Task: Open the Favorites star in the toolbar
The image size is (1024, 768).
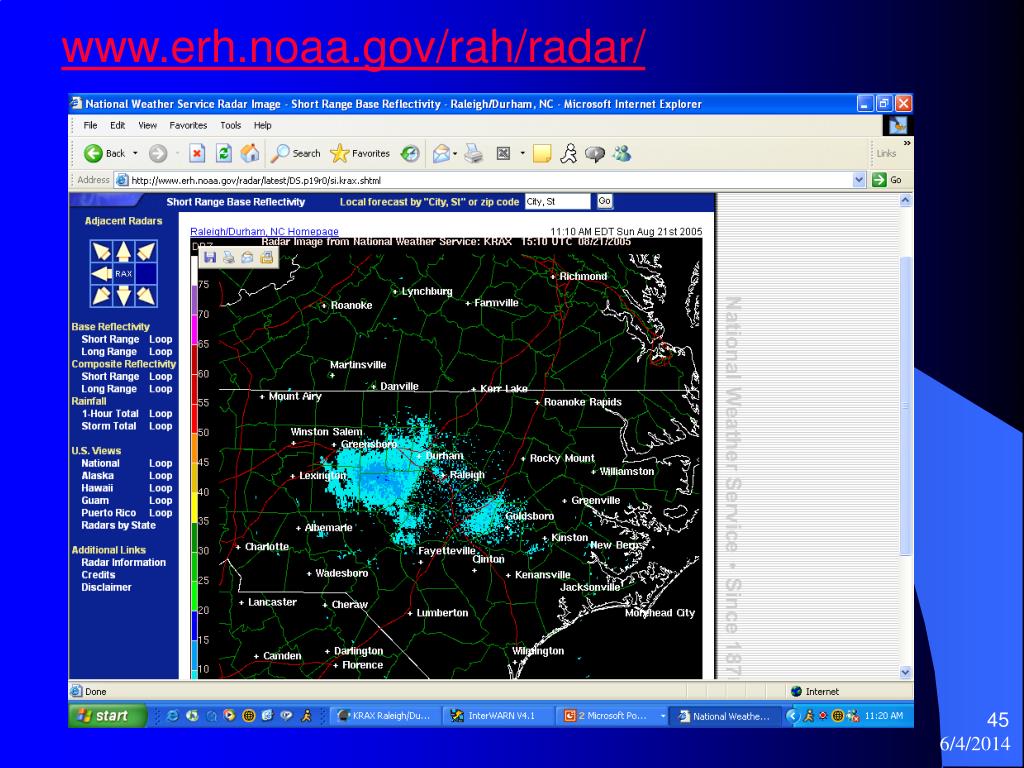Action: [x=360, y=153]
